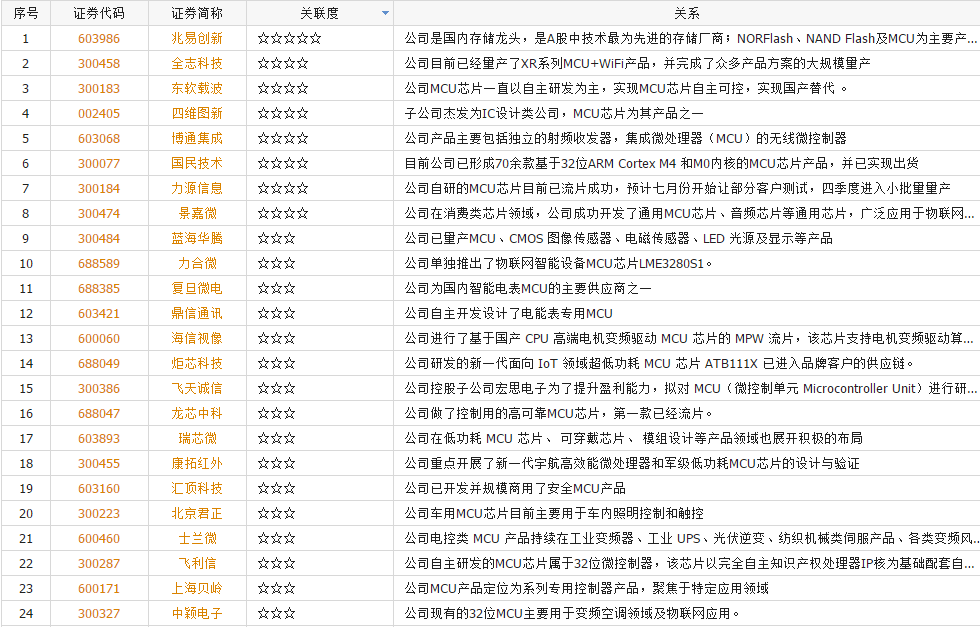Open stock code 300287

tap(99, 563)
